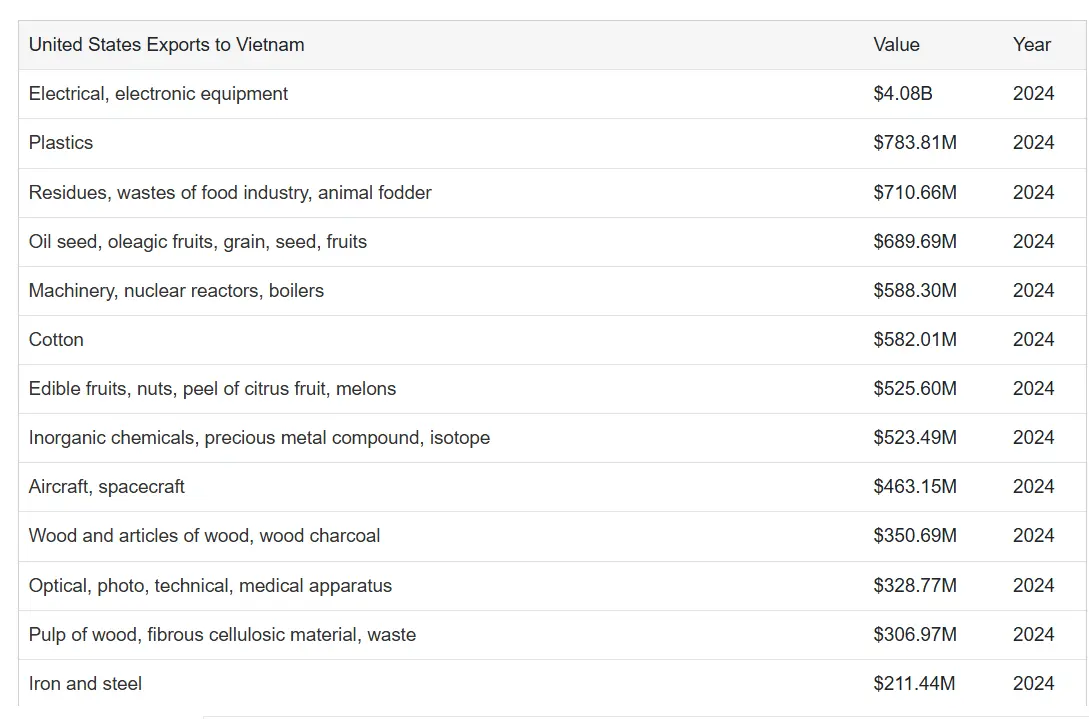Select the $4.08B value cell
Image resolution: width=1089 pixels, height=719 pixels.
[902, 94]
